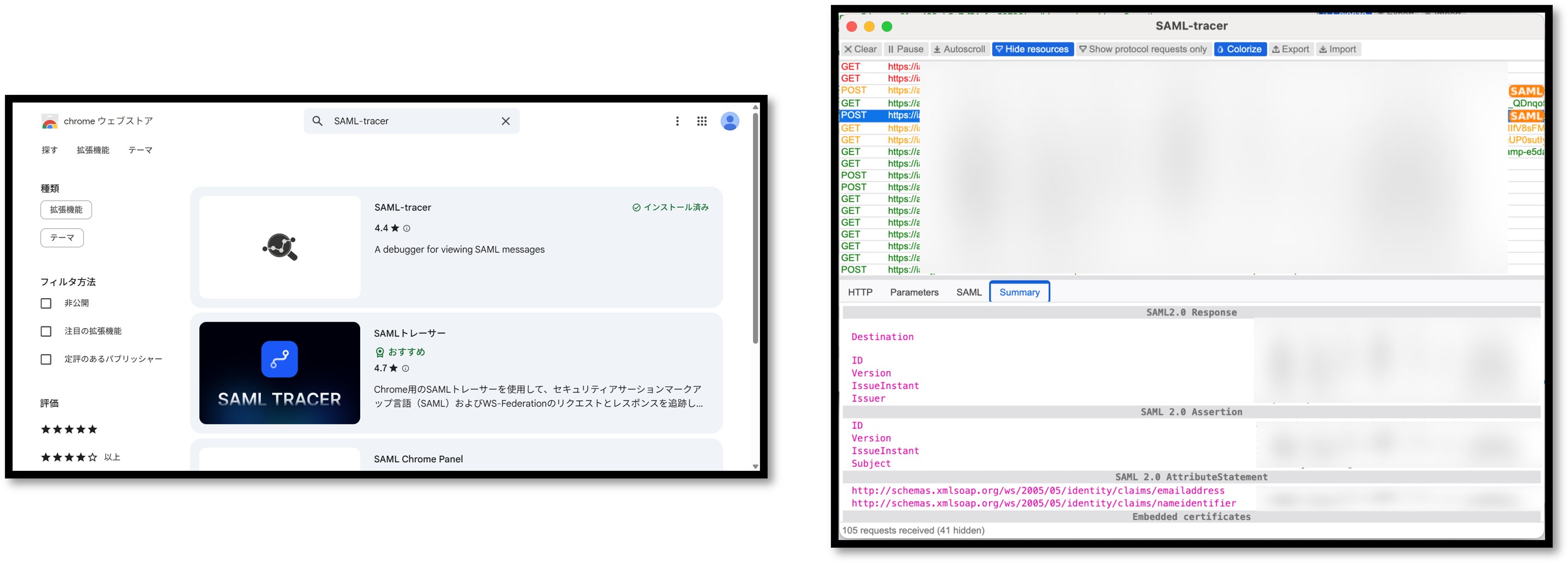Image resolution: width=1568 pixels, height=563 pixels.
Task: Open the three-dot more options menu
Action: click(677, 121)
